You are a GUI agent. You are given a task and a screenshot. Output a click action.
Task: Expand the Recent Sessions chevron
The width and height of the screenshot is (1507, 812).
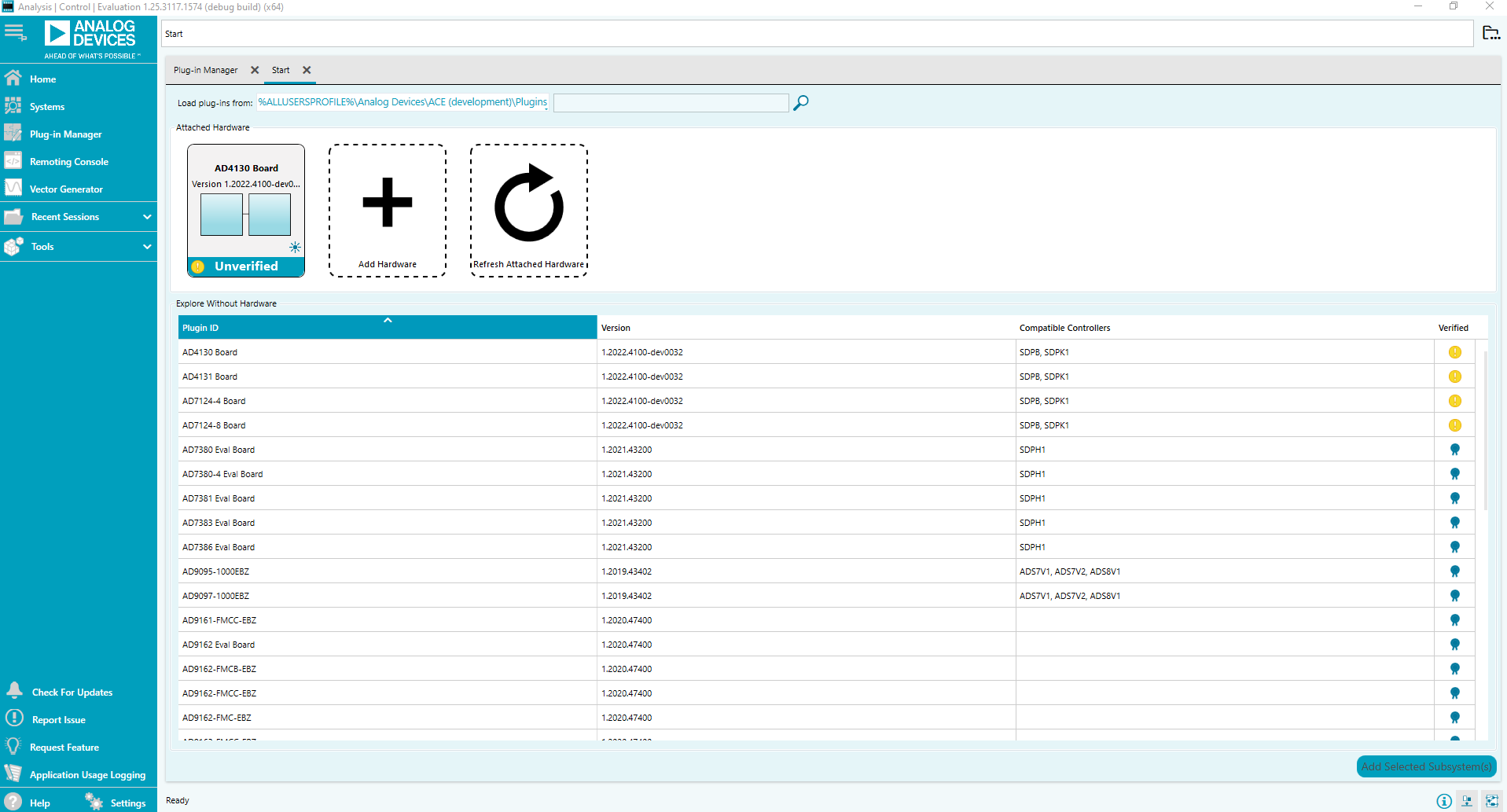(147, 217)
